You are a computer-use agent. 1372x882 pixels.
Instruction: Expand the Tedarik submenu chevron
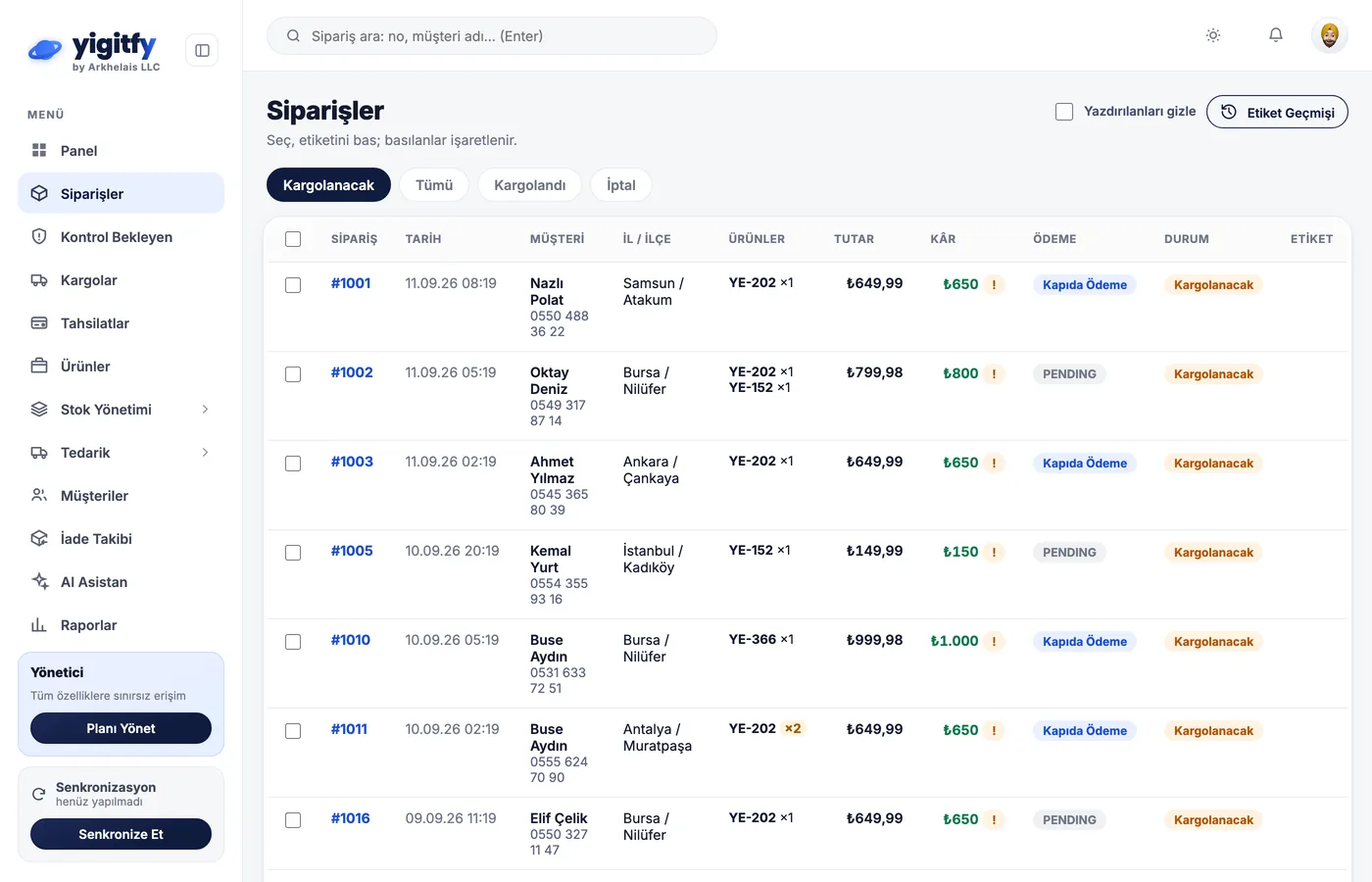pos(205,452)
